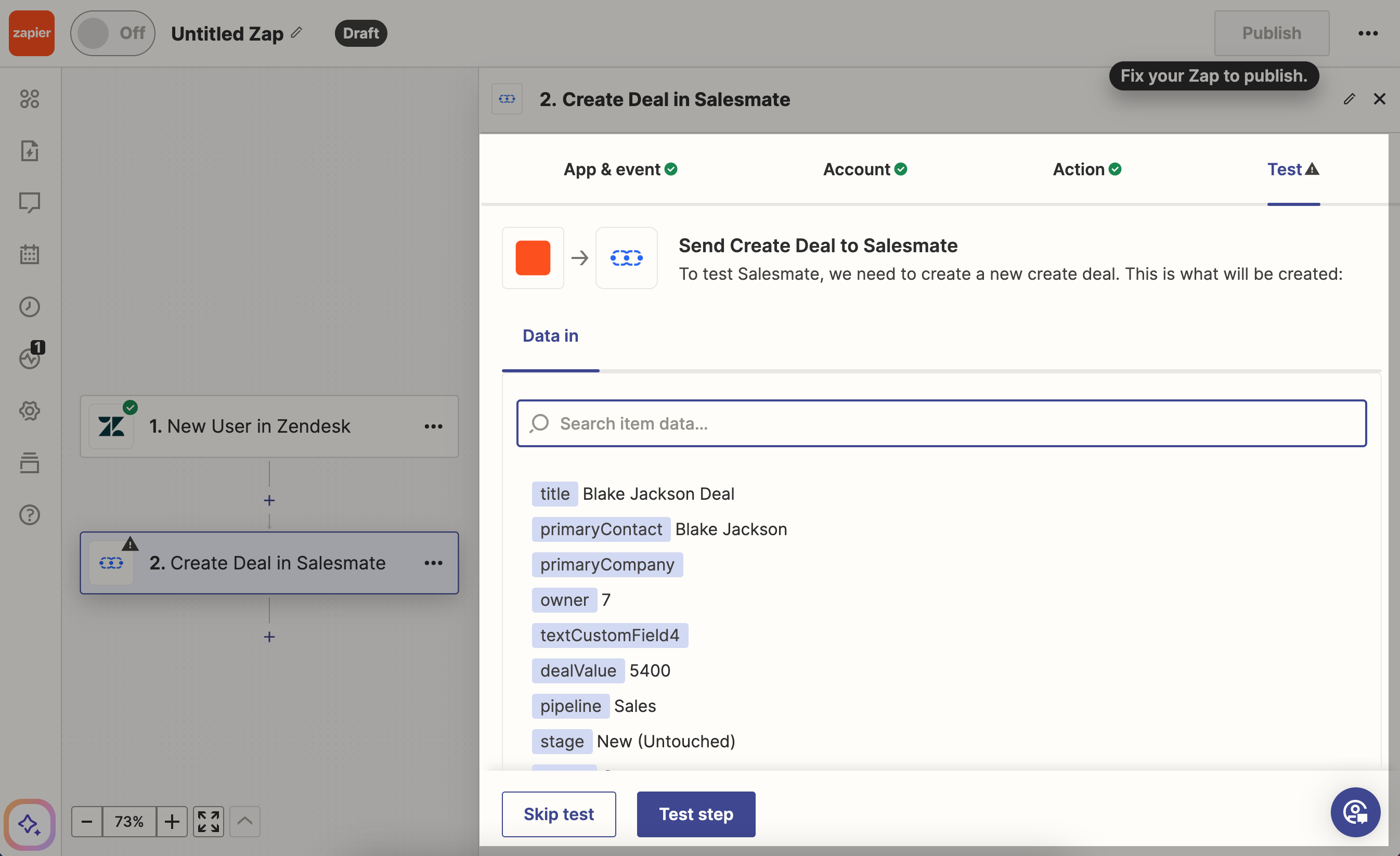Click the 73% zoom level indicator

(x=129, y=821)
